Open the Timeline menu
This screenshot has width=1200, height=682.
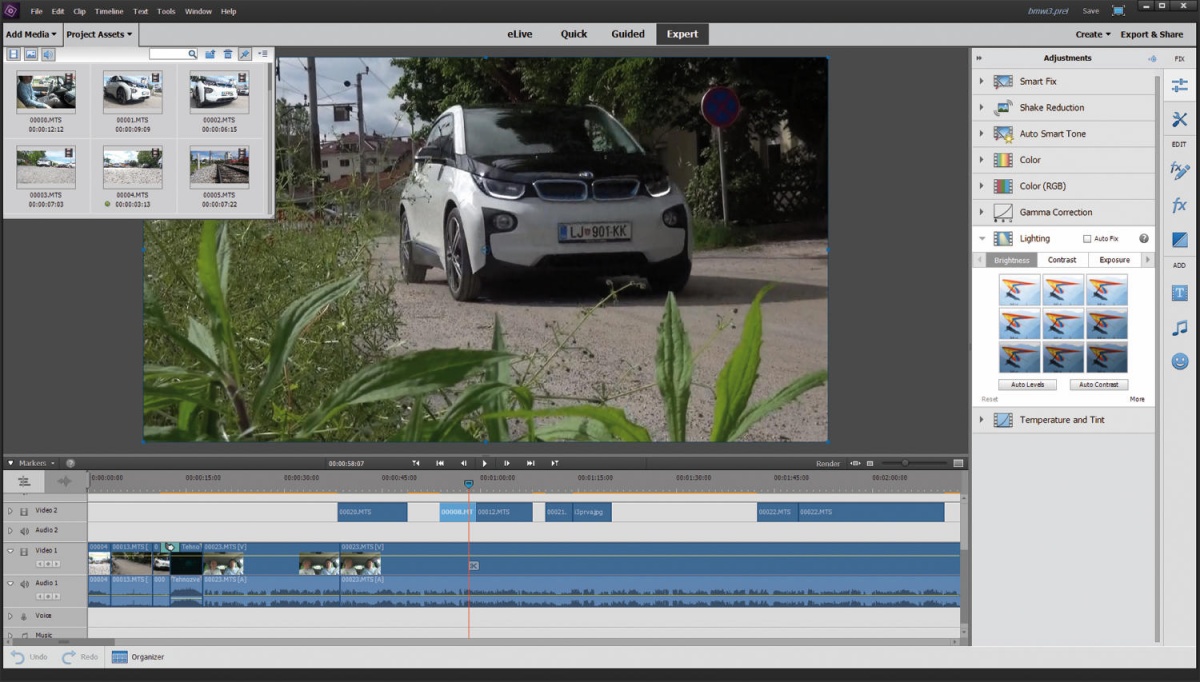click(109, 11)
